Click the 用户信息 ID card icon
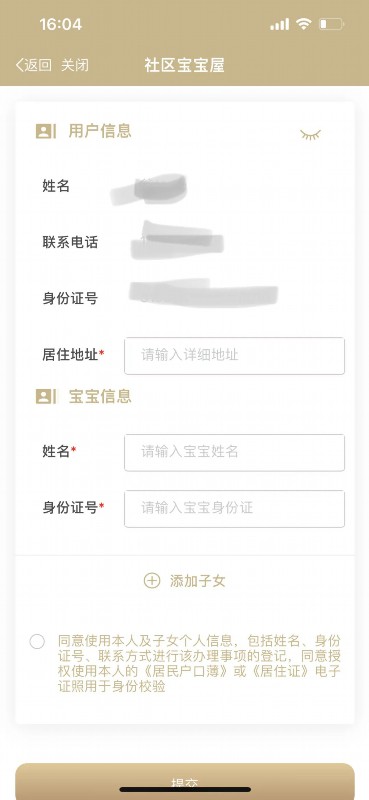Viewport: 369px width, 800px height. click(46, 132)
